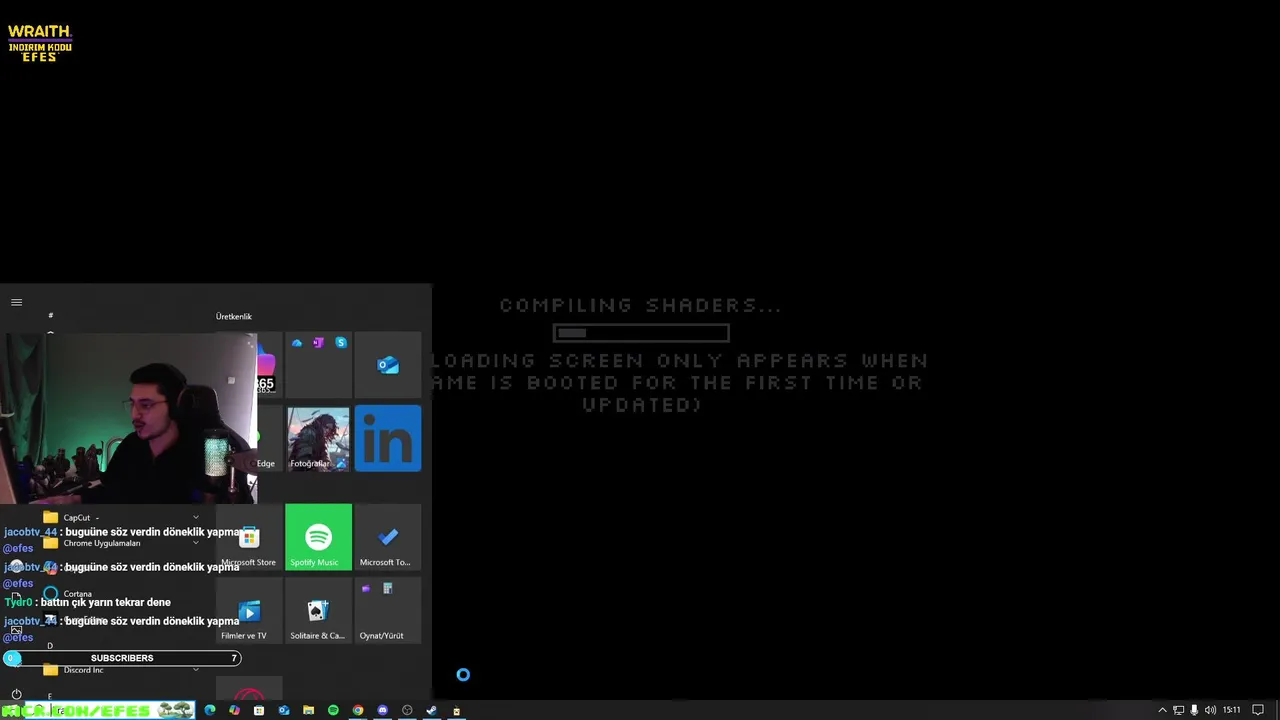Show hidden system tray icons
Viewport: 1280px width, 720px height.
point(1162,710)
